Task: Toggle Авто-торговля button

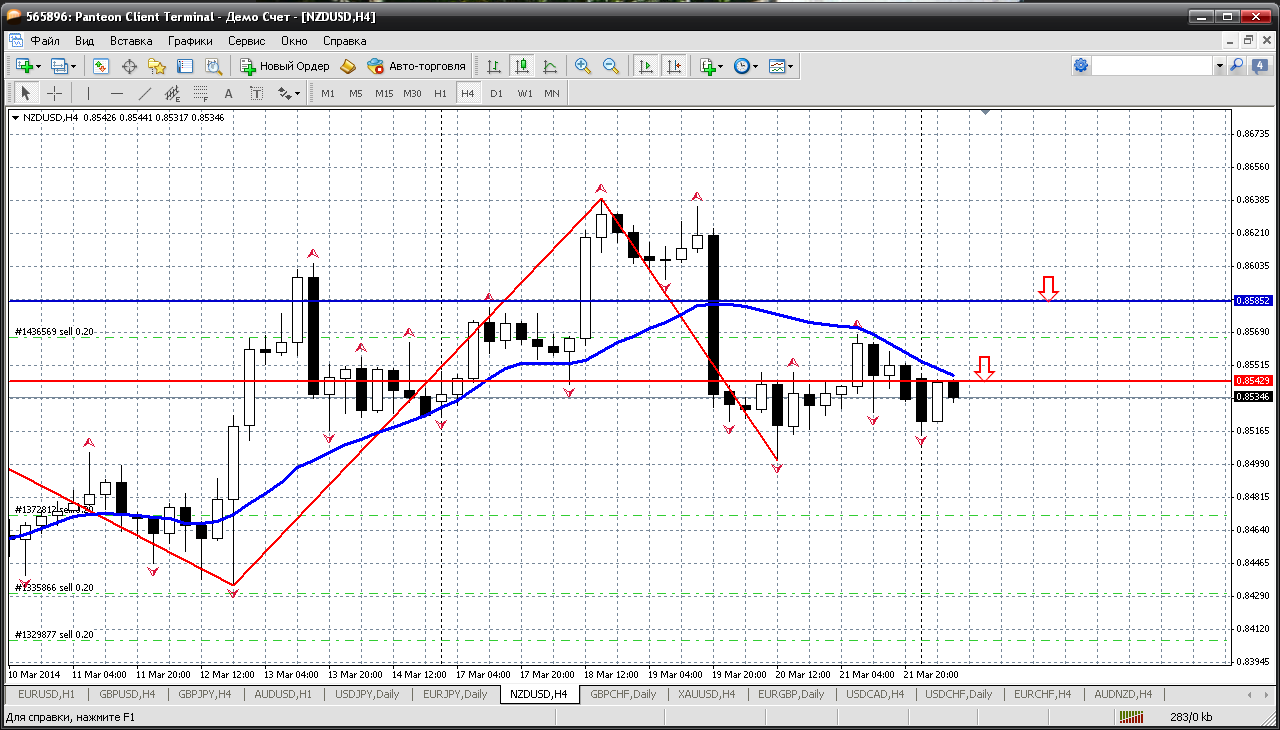Action: (x=416, y=66)
